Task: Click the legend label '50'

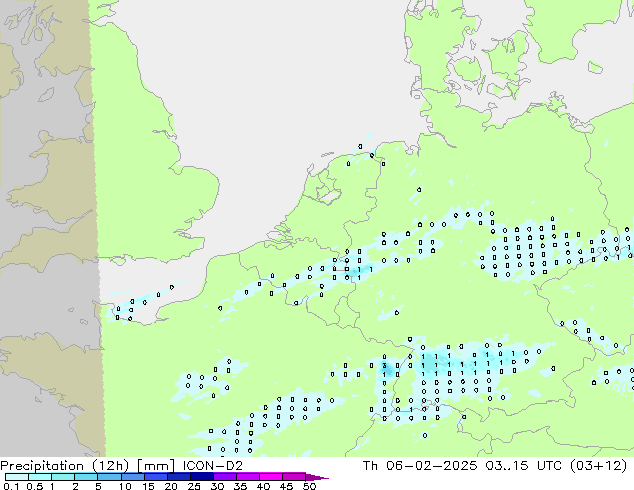Action: click(x=309, y=486)
